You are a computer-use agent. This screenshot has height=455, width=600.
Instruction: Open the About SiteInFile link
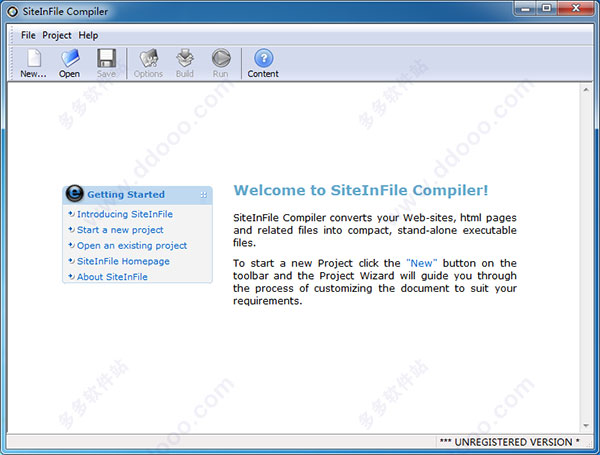click(112, 277)
